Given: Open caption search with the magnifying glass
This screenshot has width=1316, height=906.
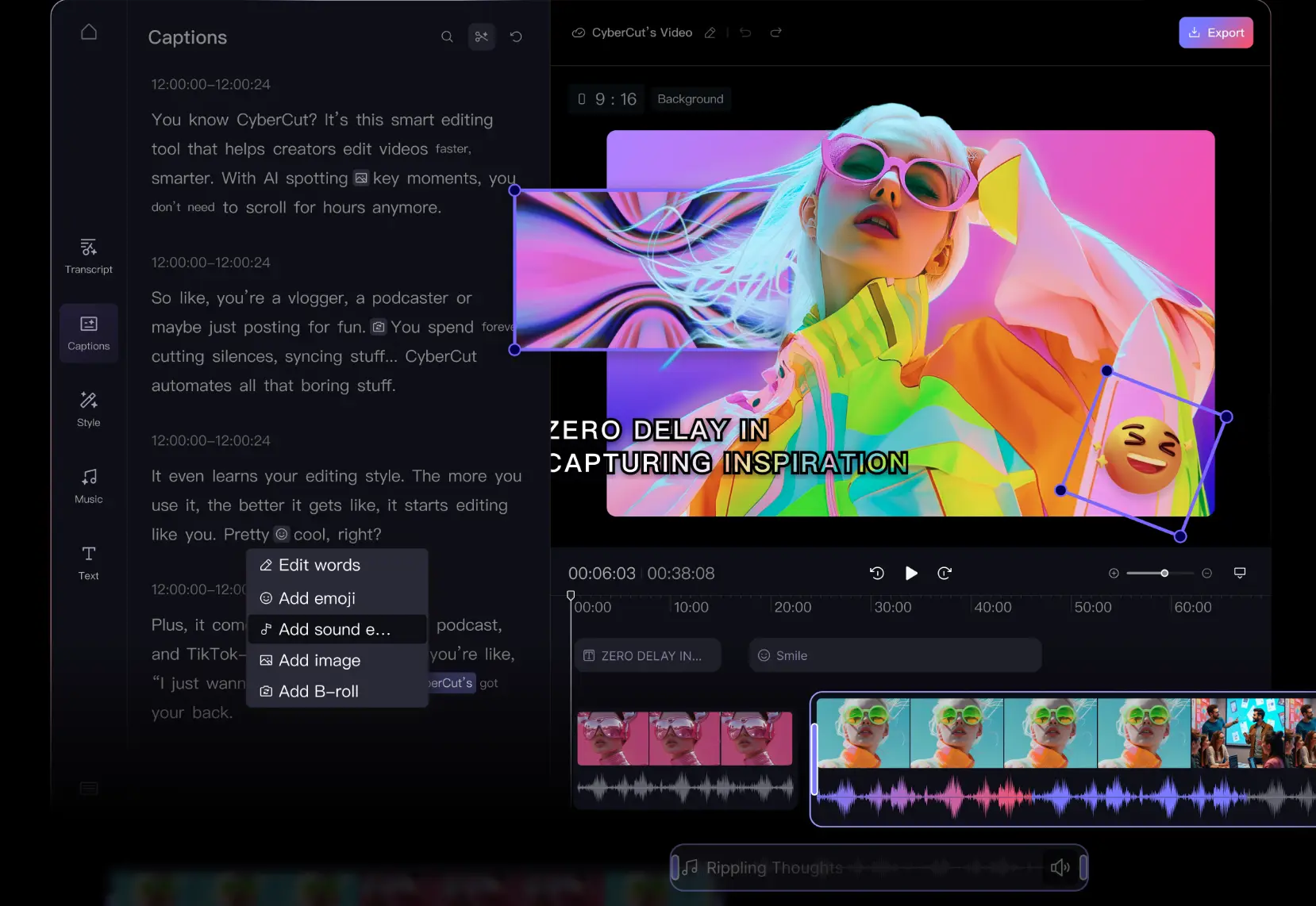Looking at the screenshot, I should point(447,36).
